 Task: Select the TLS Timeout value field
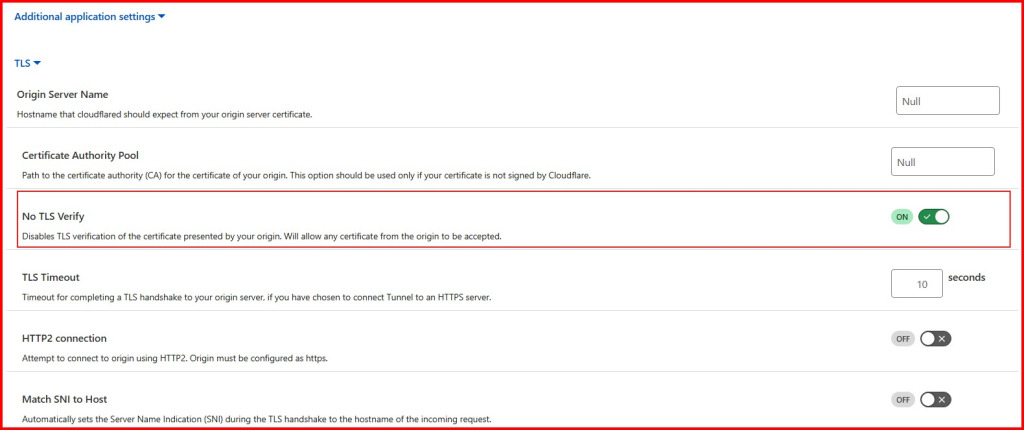[x=916, y=284]
